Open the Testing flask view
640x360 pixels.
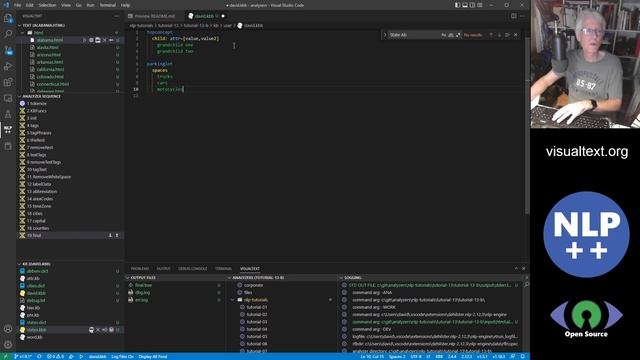tap(8, 114)
